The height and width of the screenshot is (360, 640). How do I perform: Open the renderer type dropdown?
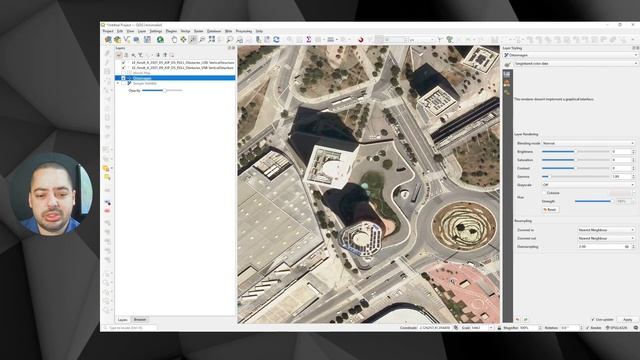click(x=575, y=64)
